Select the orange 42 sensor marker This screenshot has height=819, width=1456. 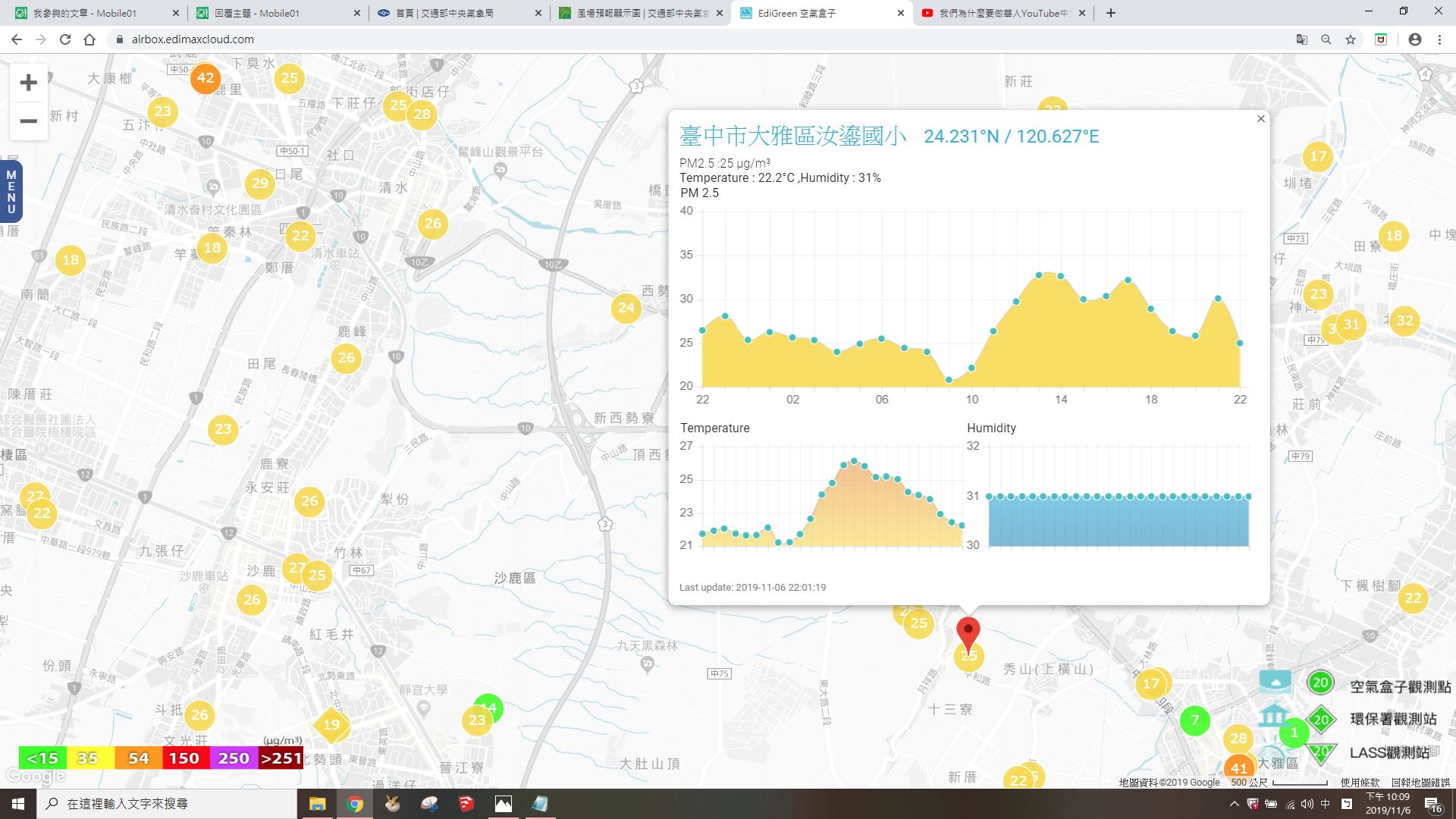[206, 78]
